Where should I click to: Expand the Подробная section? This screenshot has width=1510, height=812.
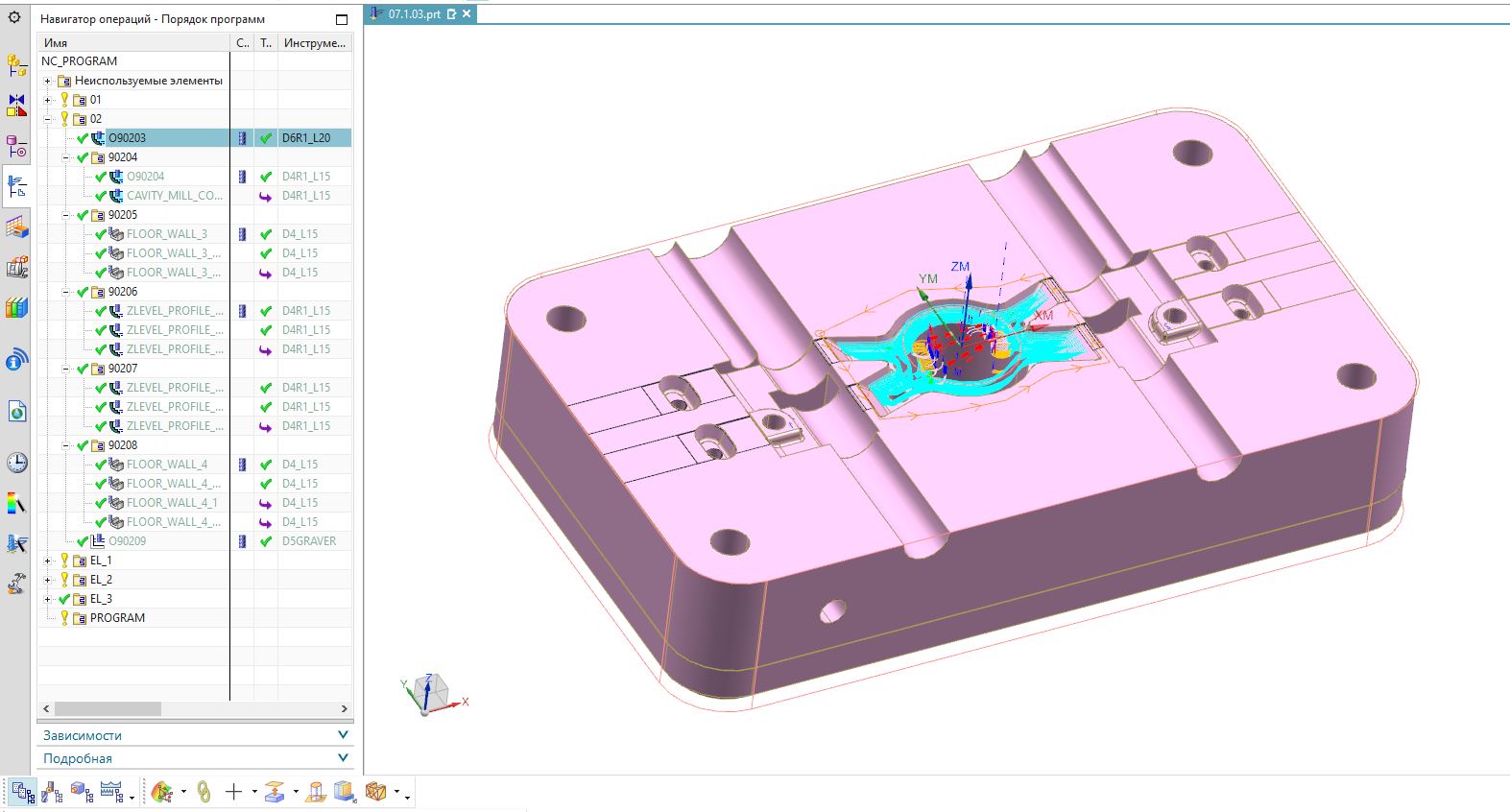pos(196,758)
